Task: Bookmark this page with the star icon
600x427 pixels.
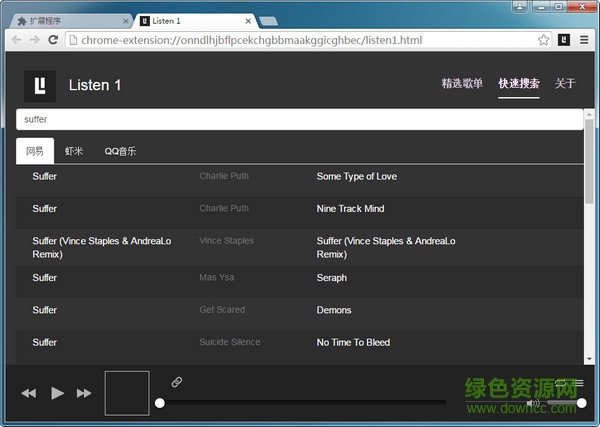Action: (544, 40)
